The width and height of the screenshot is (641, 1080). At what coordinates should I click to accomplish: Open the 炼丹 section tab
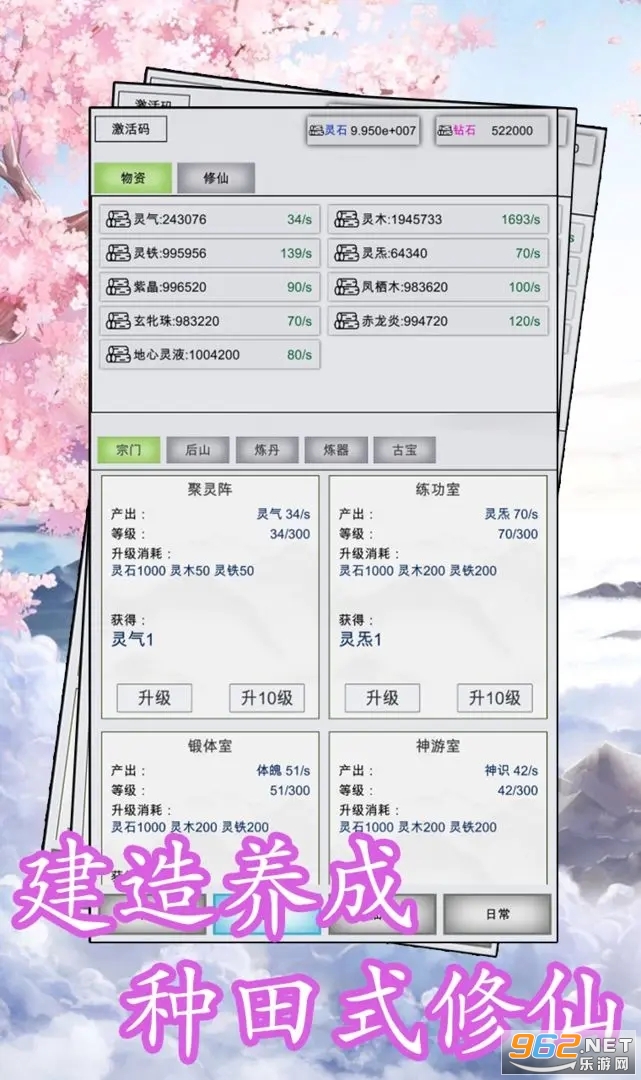click(267, 450)
